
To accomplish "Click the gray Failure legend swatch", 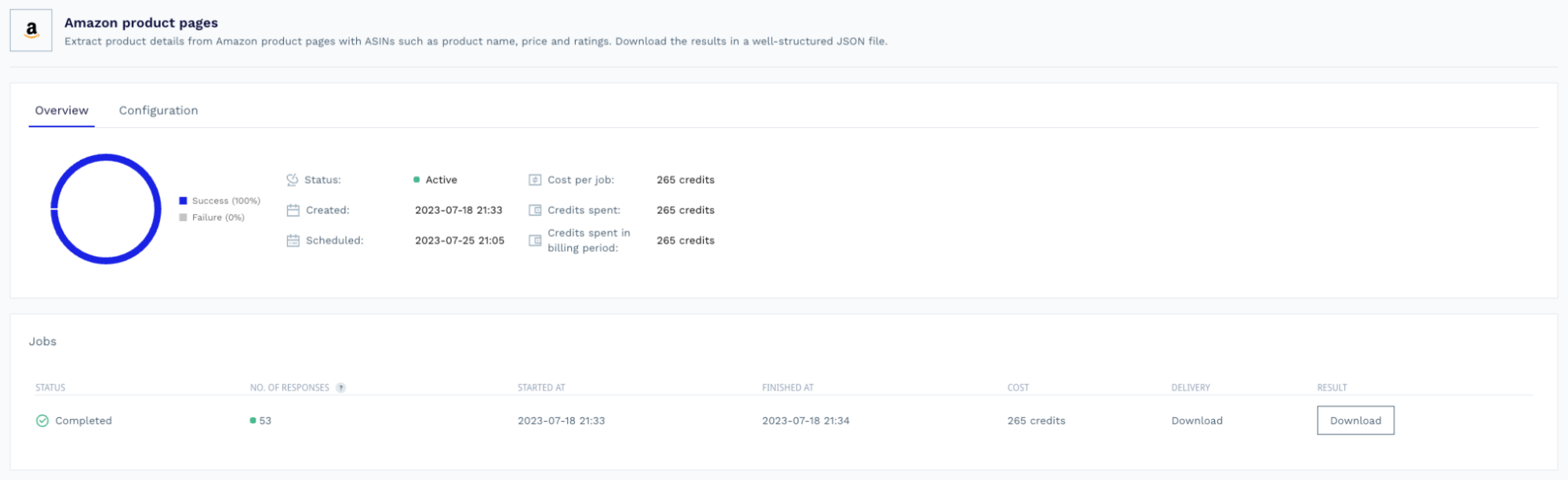I will [183, 217].
